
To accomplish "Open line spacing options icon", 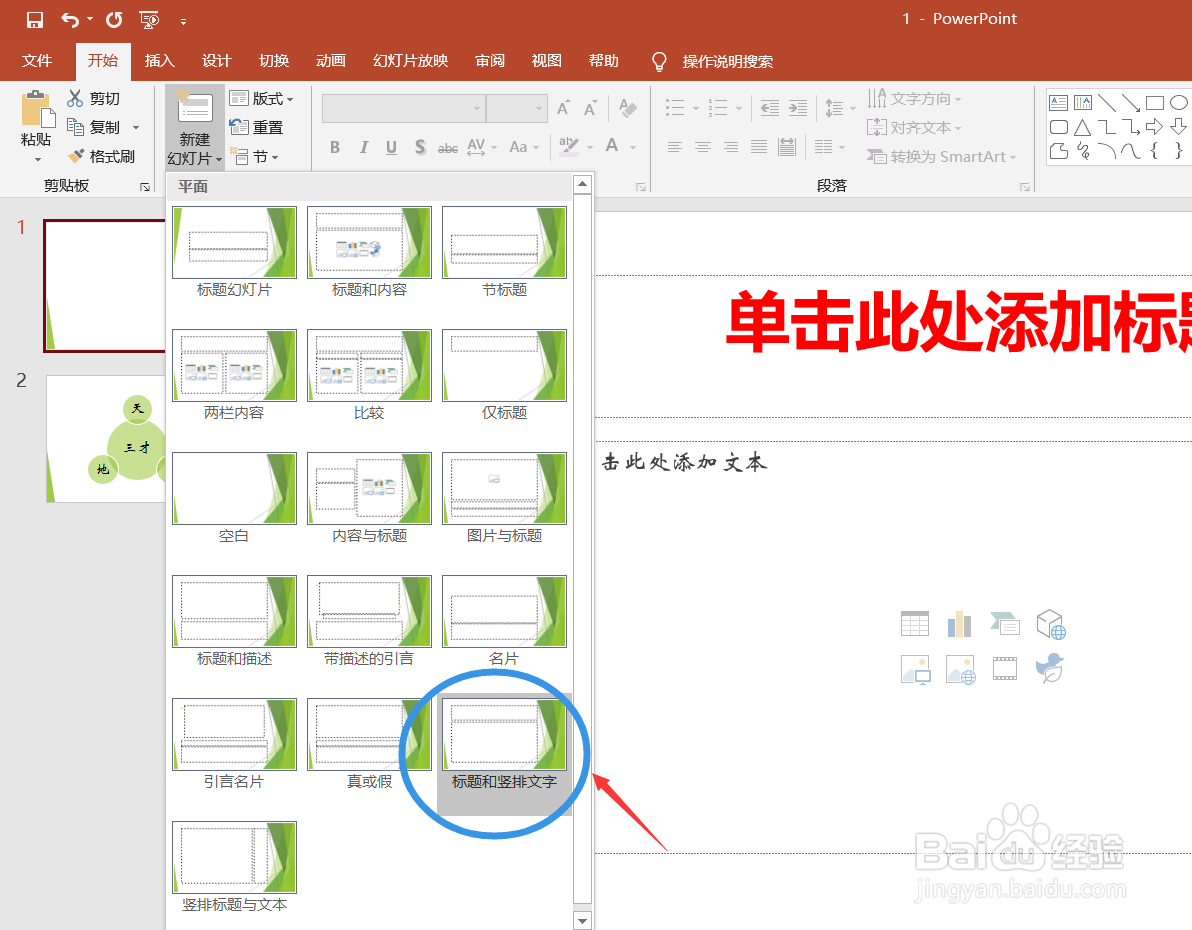I will pos(835,108).
